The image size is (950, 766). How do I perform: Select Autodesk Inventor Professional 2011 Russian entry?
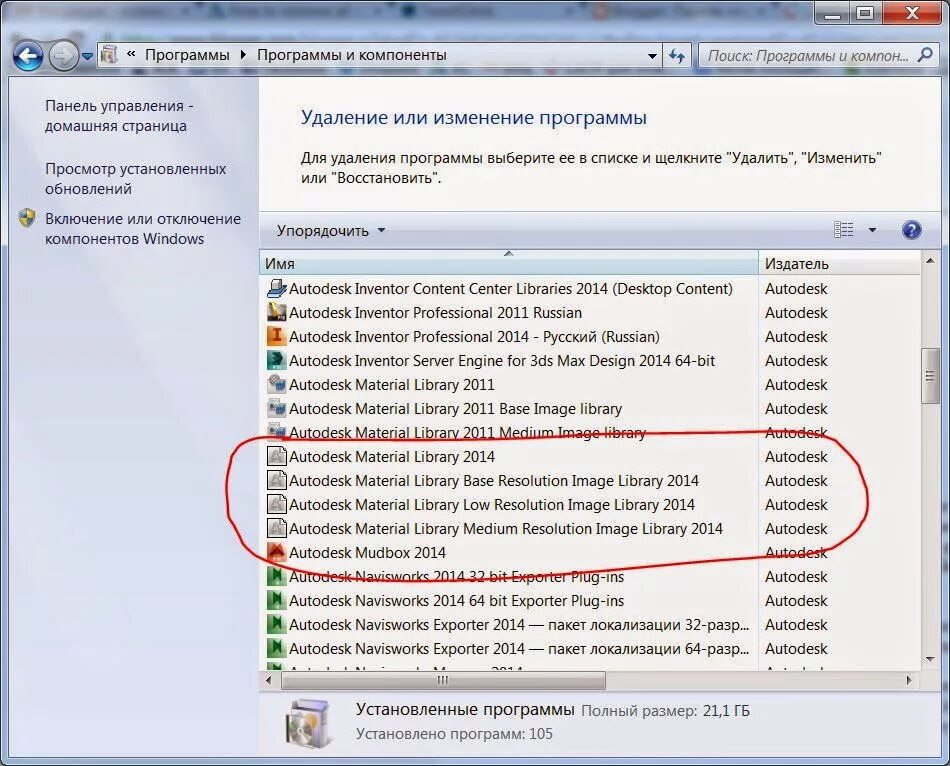[436, 313]
